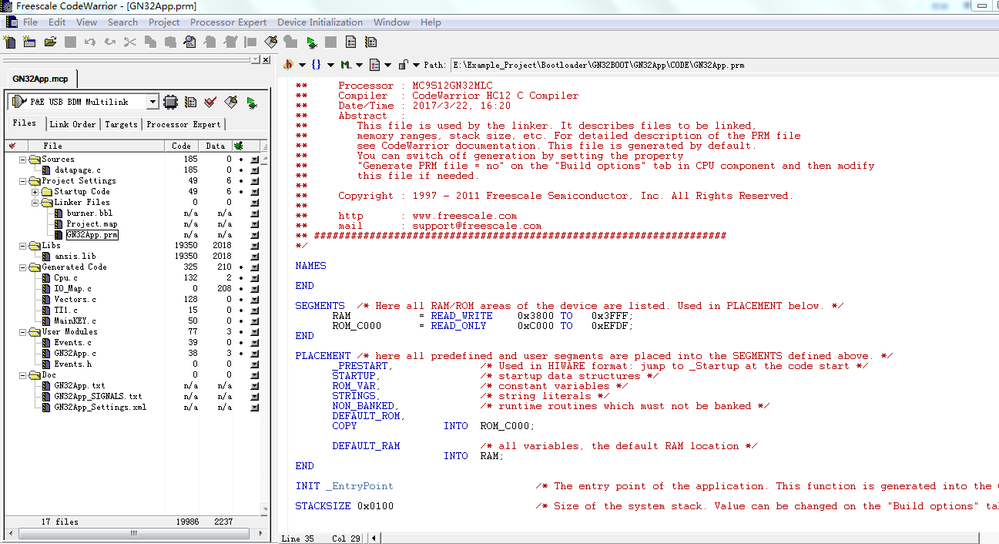Open the Processor Expert menu
999x544 pixels.
click(228, 22)
